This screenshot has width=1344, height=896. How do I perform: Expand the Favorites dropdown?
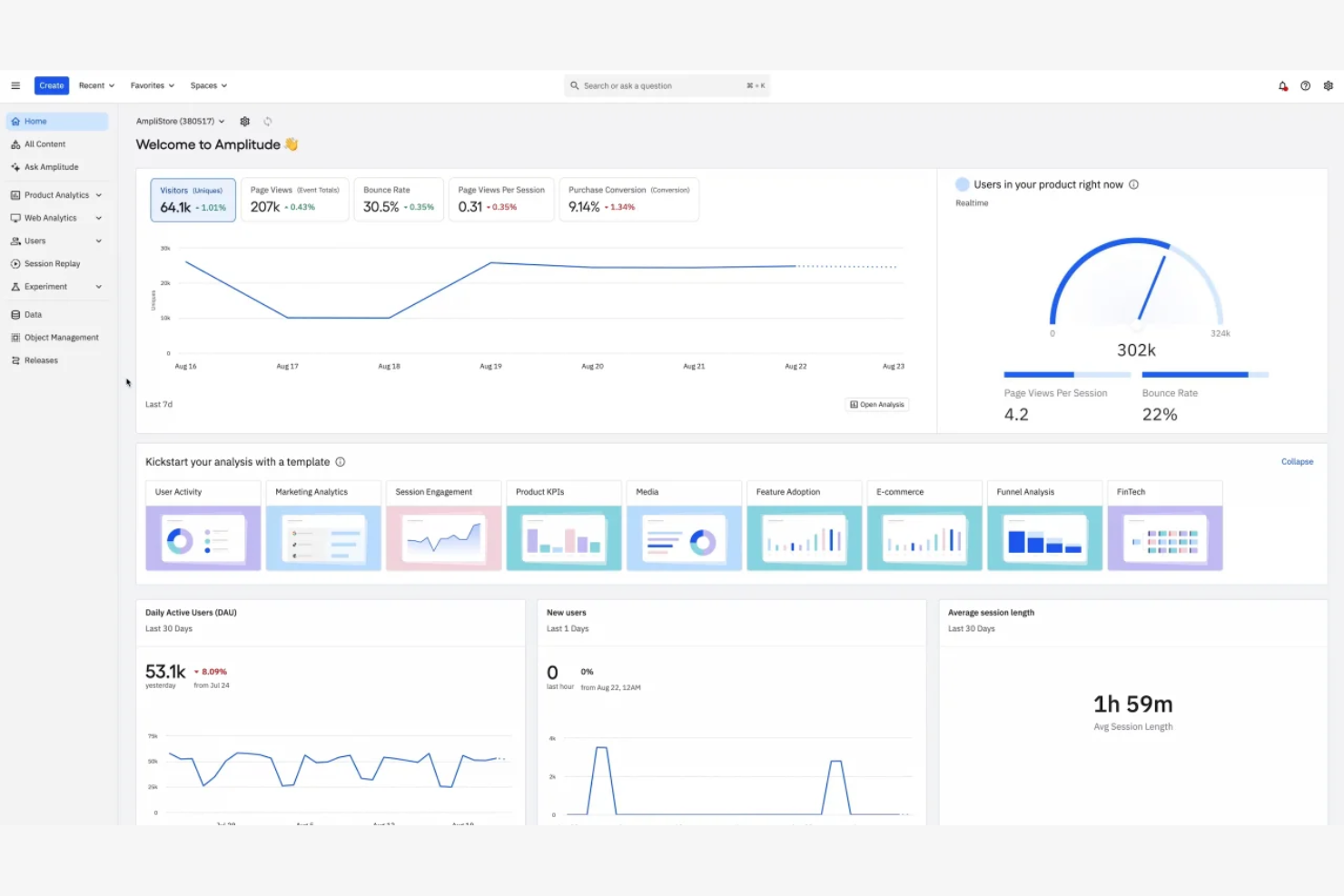click(x=152, y=85)
